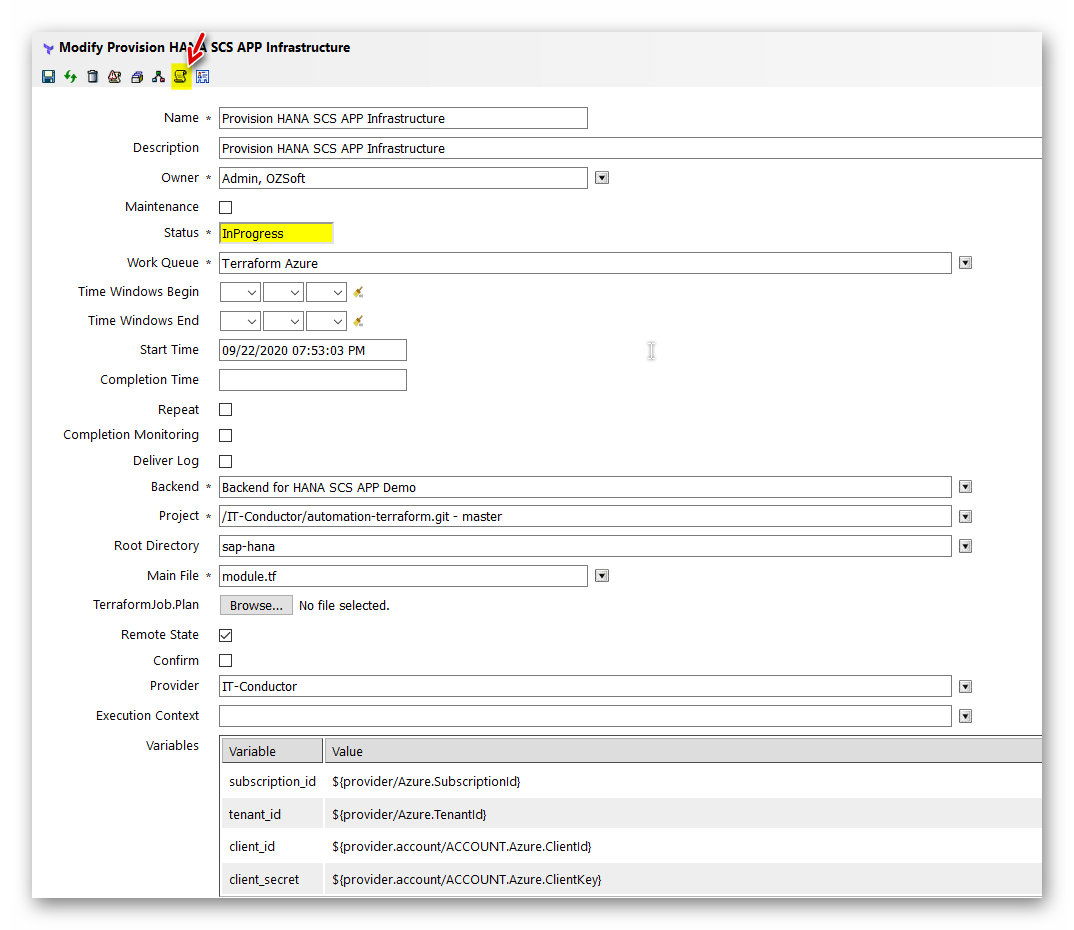Image resolution: width=1074 pixels, height=930 pixels.
Task: Open the Work Queue dropdown arrow
Action: coord(966,263)
